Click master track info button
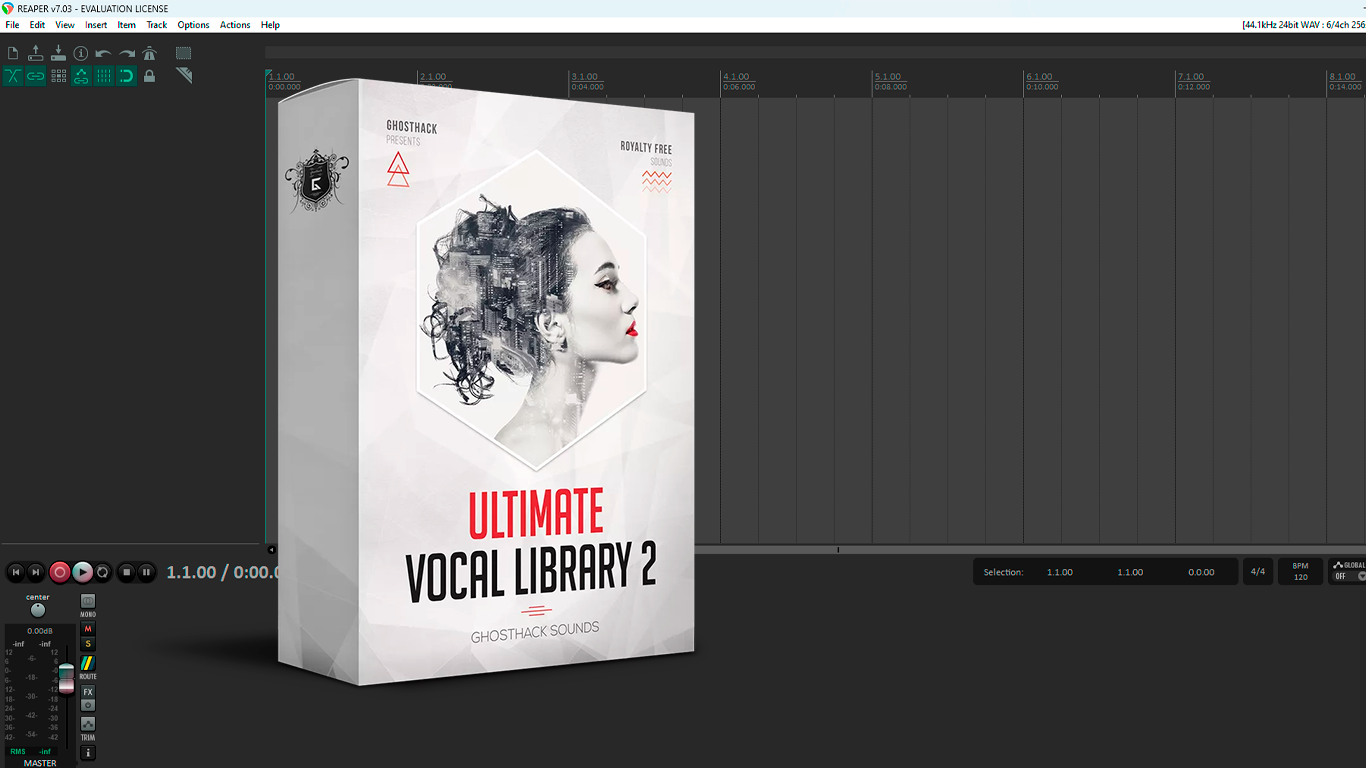The width and height of the screenshot is (1366, 768). click(88, 753)
